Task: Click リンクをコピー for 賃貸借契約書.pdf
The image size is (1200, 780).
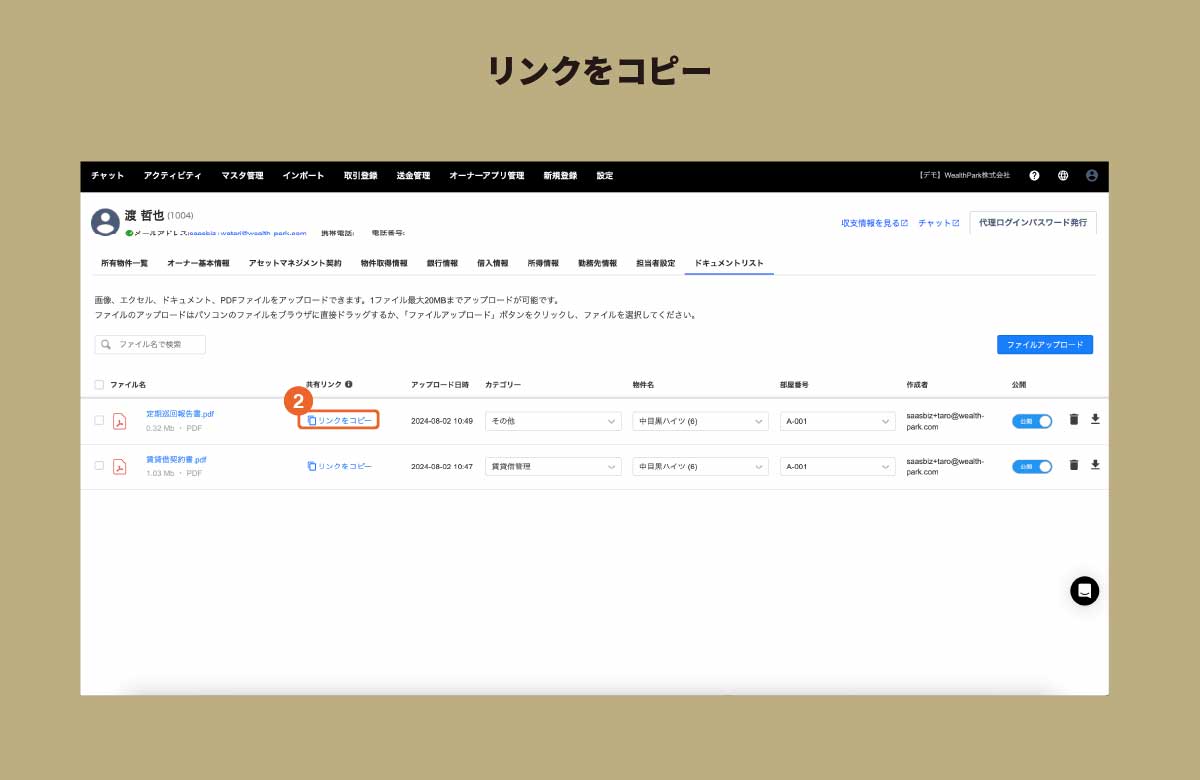Action: [x=339, y=466]
